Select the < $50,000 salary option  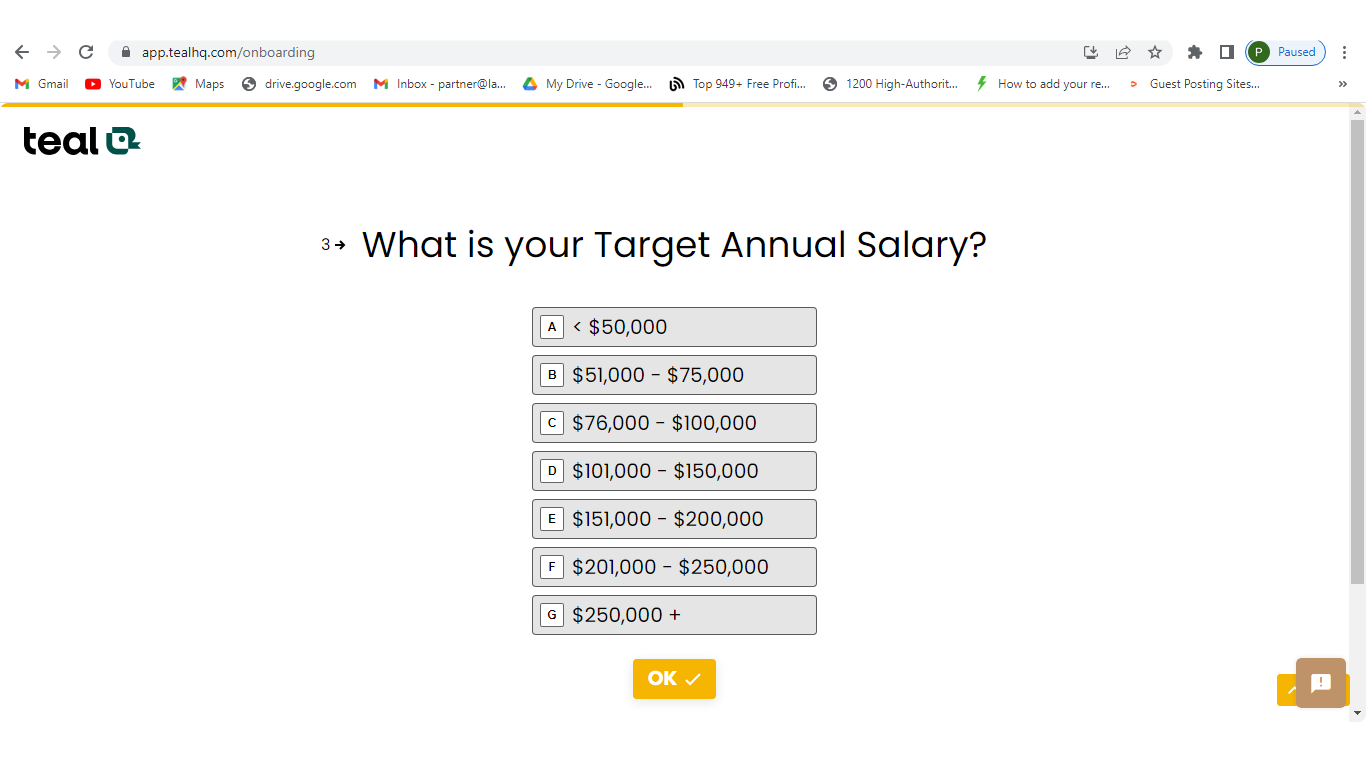pyautogui.click(x=674, y=327)
